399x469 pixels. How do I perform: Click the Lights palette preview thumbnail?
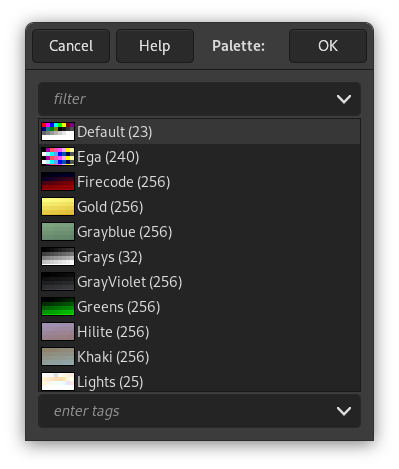pos(58,382)
